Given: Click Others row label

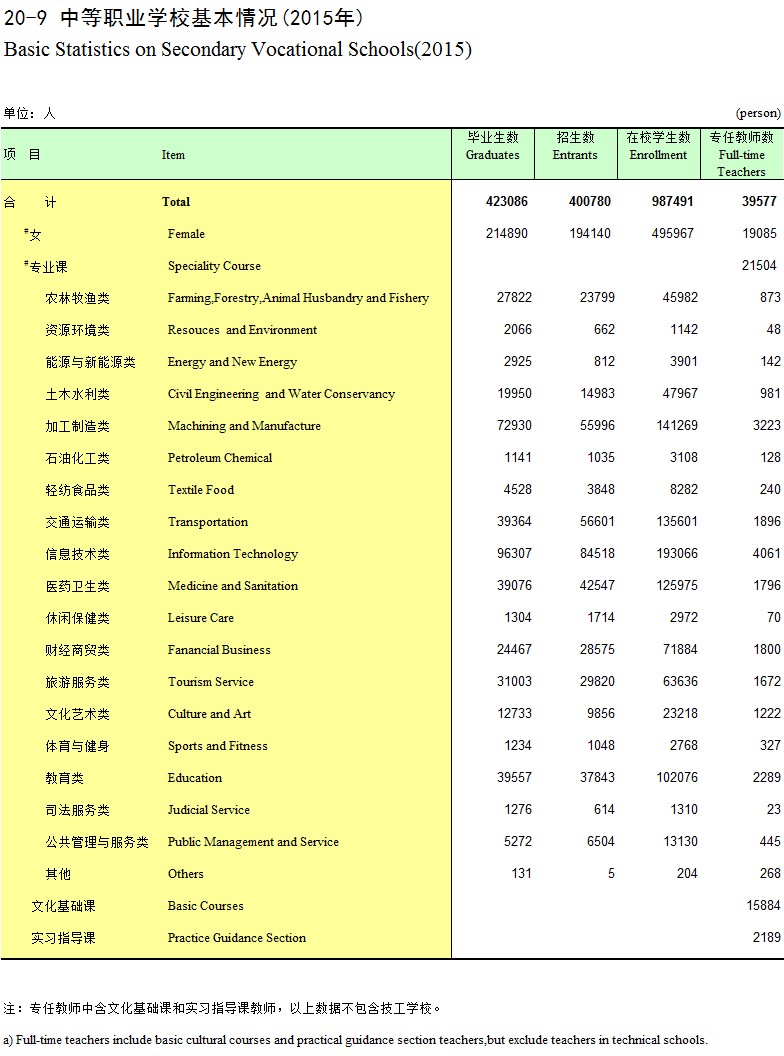Looking at the screenshot, I should [186, 873].
